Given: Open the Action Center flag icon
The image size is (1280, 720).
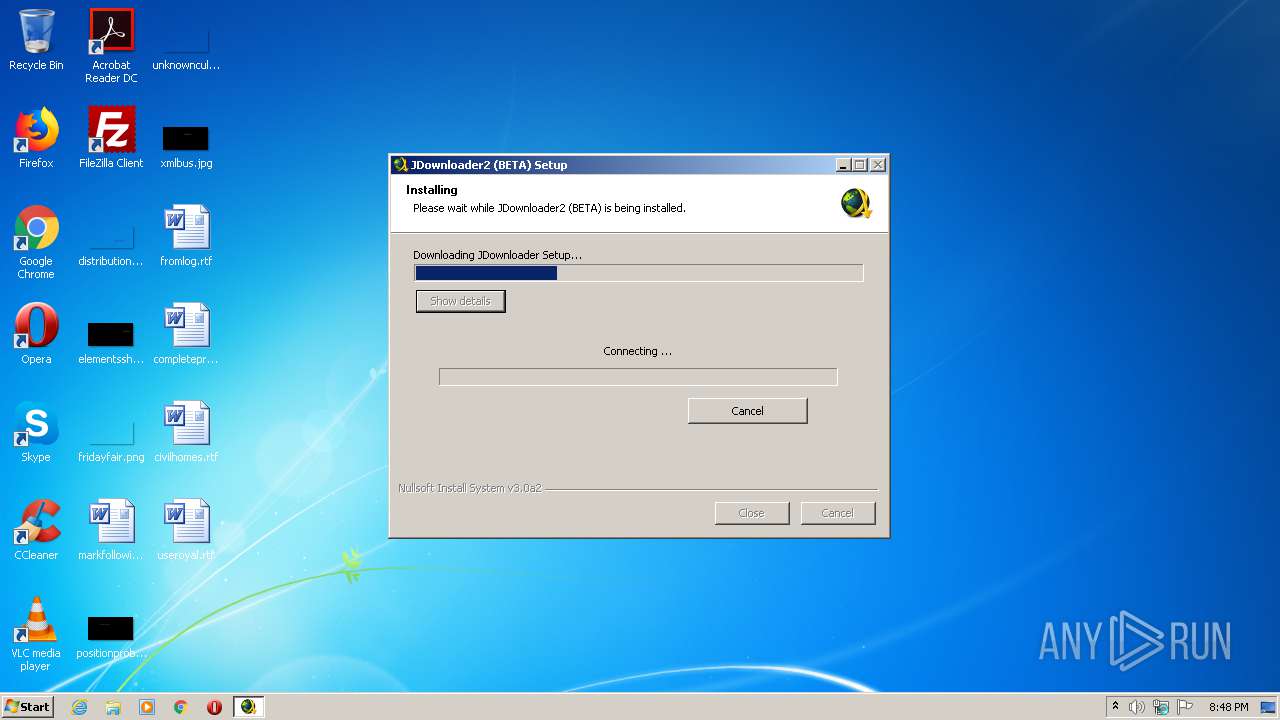Looking at the screenshot, I should coord(1185,707).
